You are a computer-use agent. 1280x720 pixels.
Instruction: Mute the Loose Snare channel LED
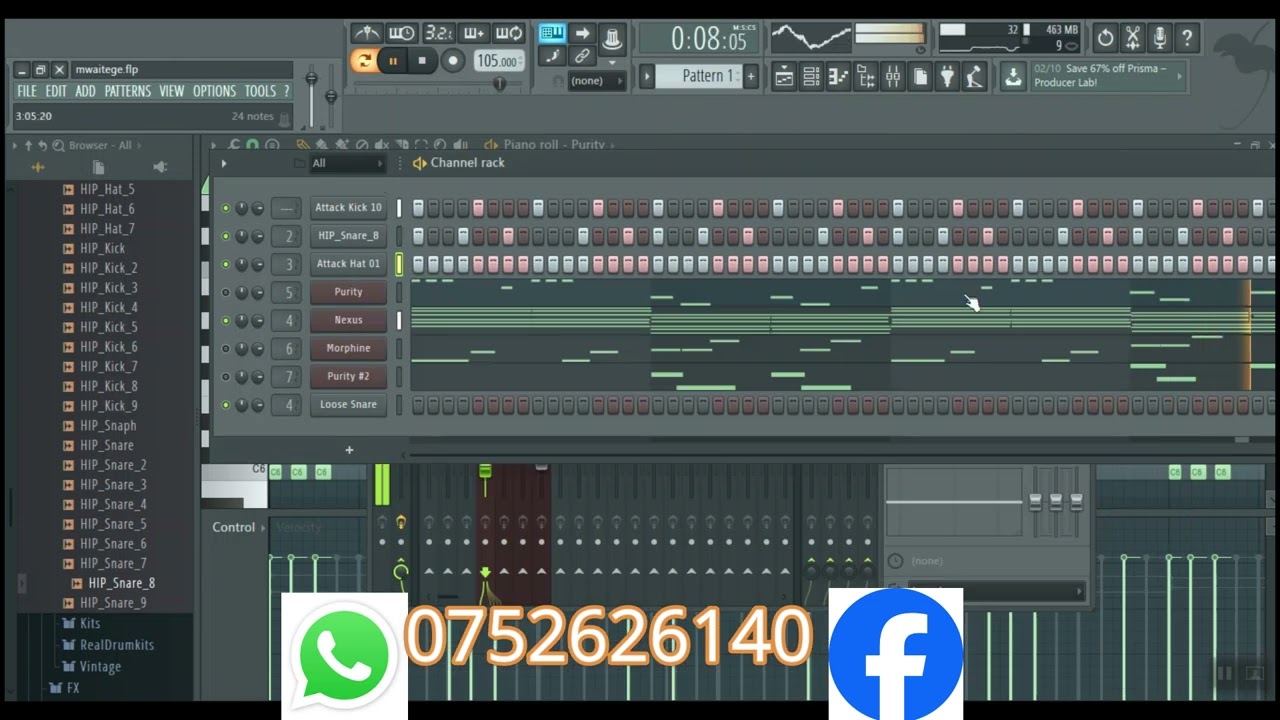point(226,405)
